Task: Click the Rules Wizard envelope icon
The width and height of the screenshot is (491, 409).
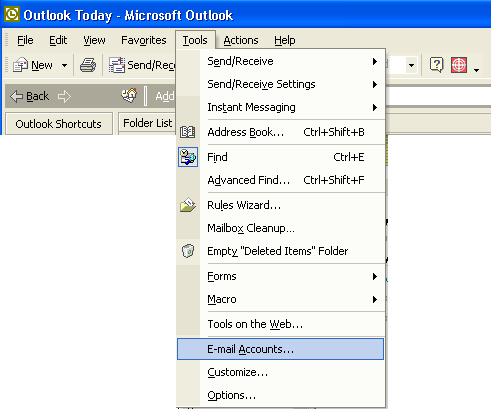Action: tap(188, 205)
